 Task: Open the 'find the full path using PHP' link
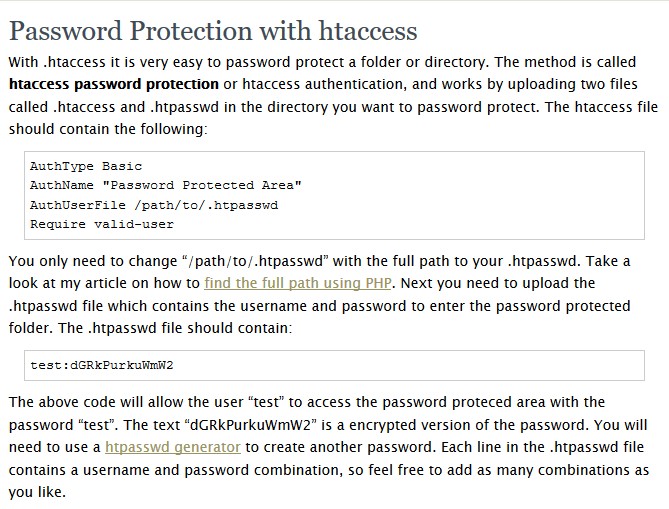[297, 283]
